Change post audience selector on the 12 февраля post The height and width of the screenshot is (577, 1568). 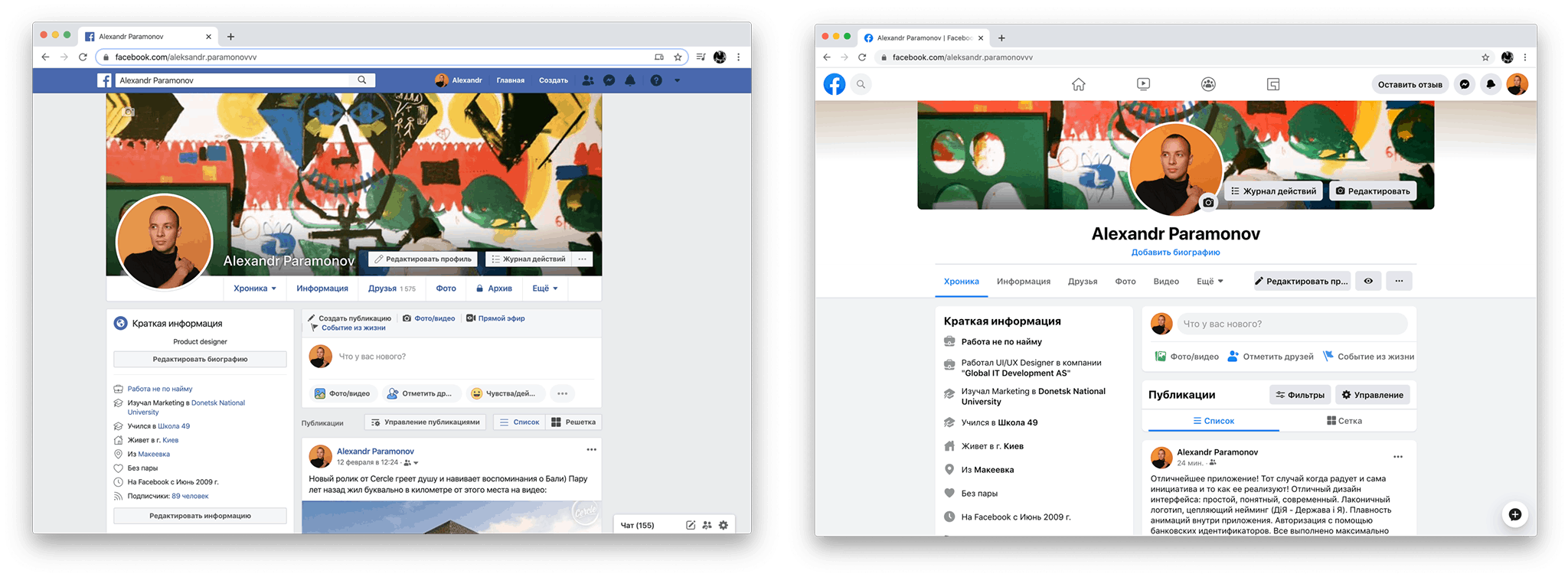(411, 462)
